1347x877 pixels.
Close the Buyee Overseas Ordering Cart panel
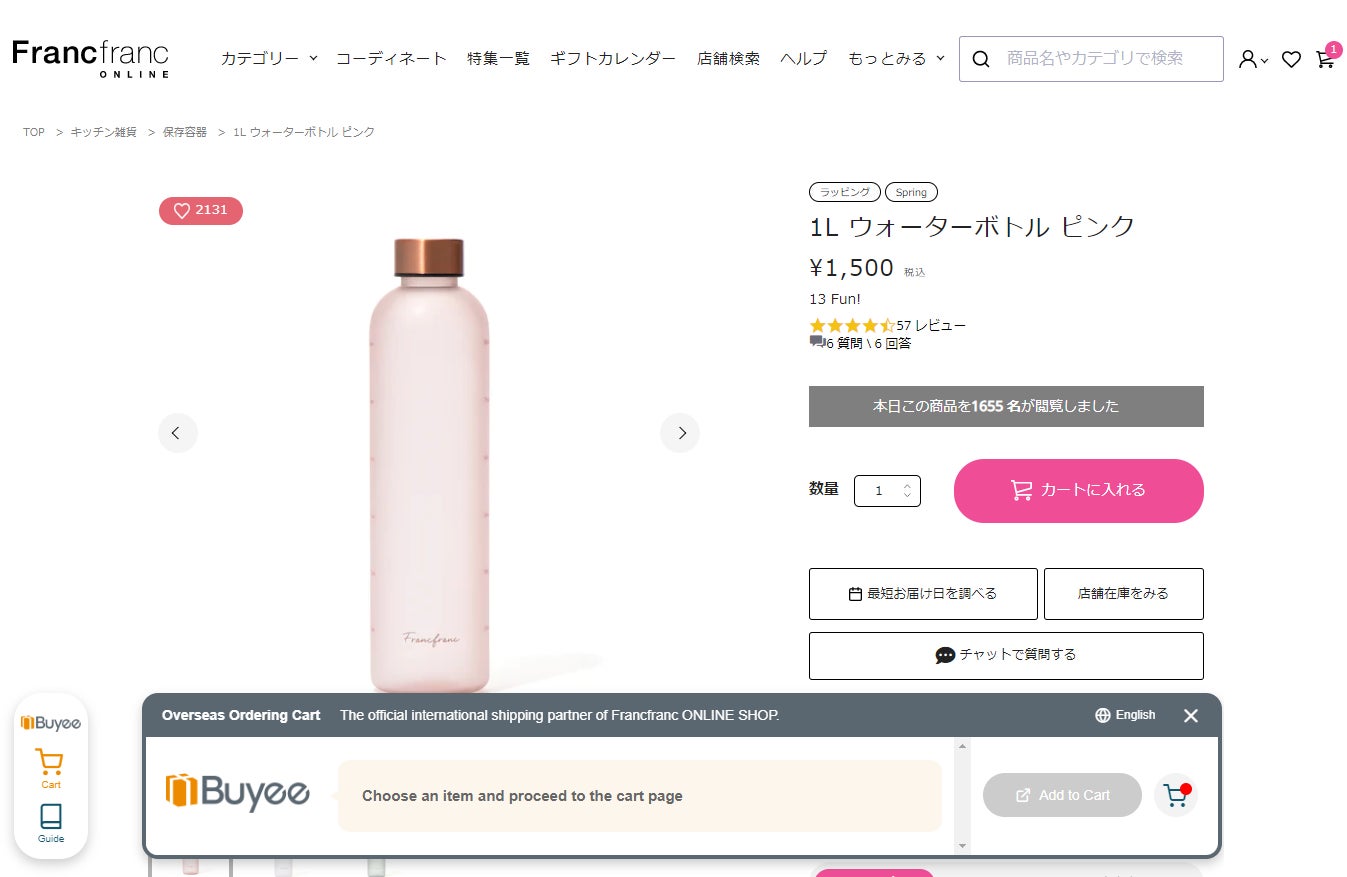click(1190, 715)
